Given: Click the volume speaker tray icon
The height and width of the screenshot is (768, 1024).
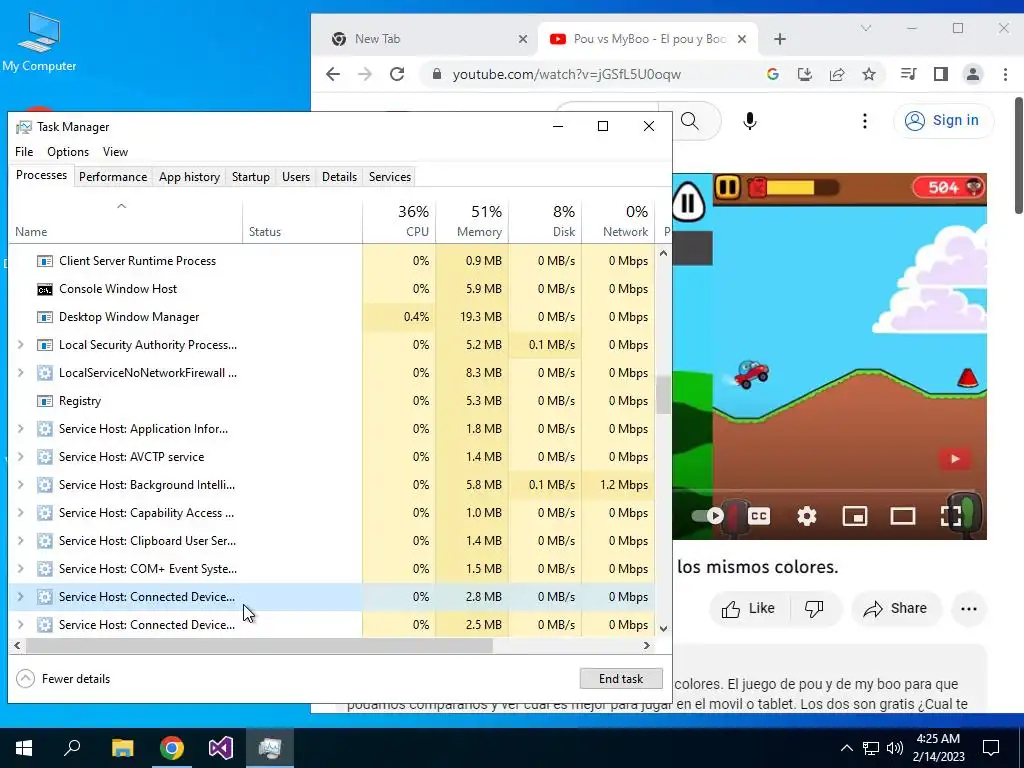Looking at the screenshot, I should [x=895, y=748].
